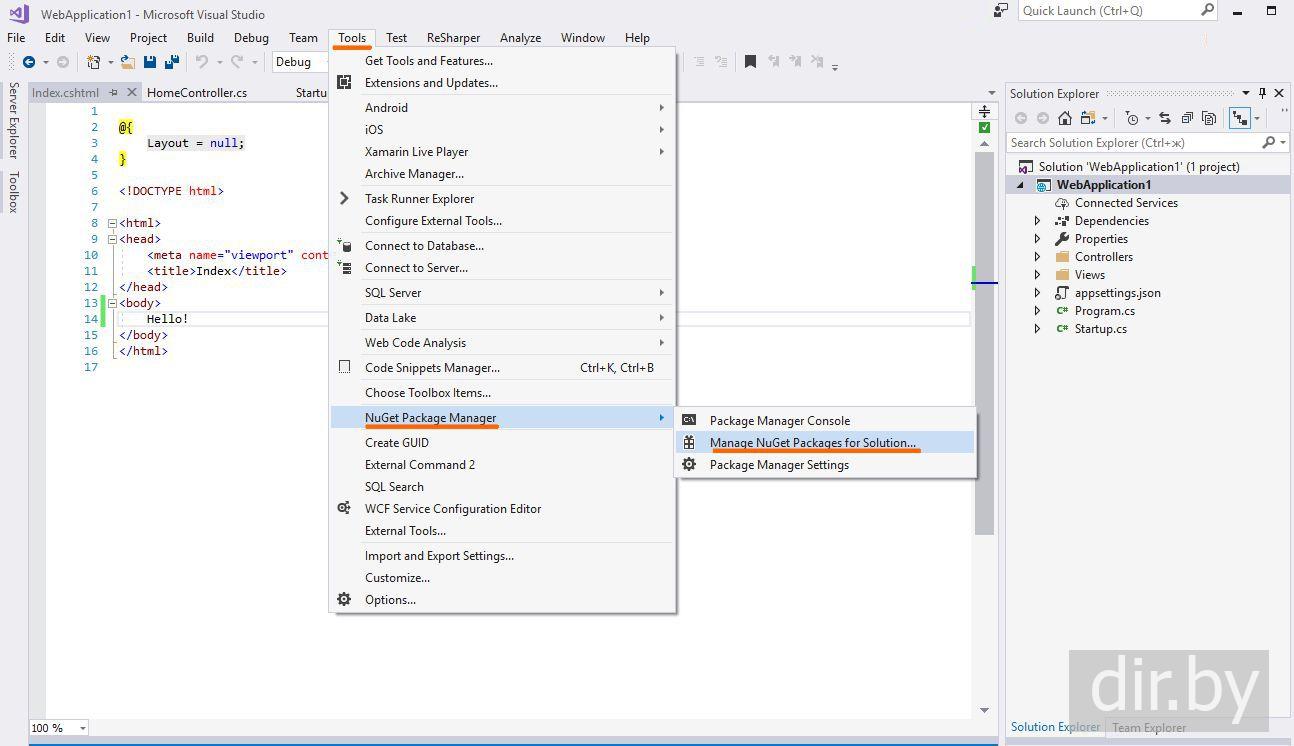Screen dimensions: 1294x746
Task: Toggle Preview Selected Items button in Solution Explorer
Action: coord(1240,118)
